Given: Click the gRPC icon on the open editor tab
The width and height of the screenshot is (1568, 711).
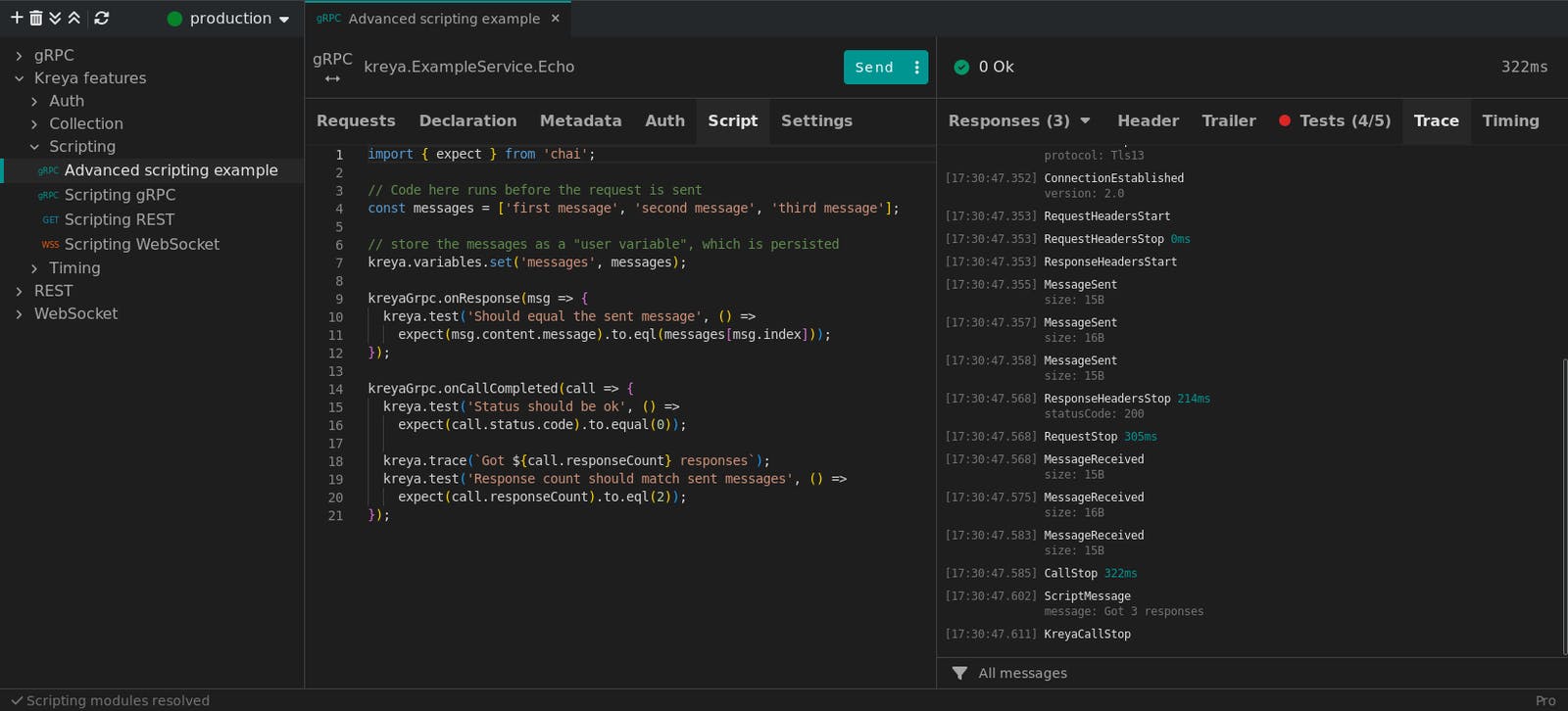Looking at the screenshot, I should 328,19.
